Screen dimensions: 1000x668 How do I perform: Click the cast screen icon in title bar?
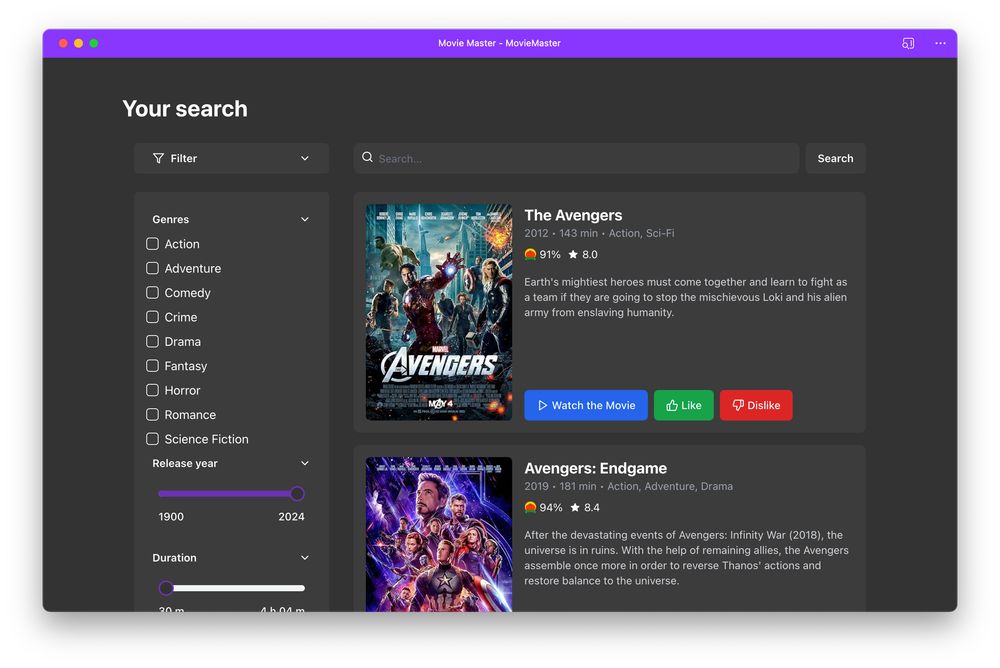[x=908, y=43]
